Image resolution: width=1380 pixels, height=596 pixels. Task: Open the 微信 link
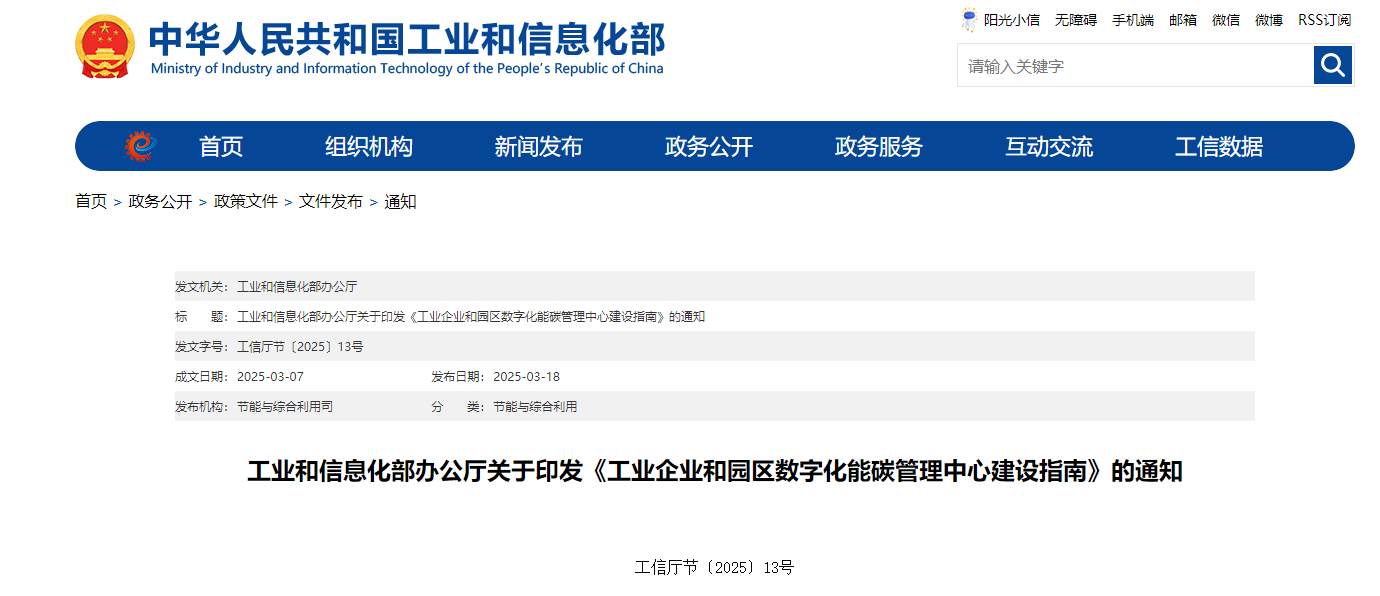pos(1226,20)
